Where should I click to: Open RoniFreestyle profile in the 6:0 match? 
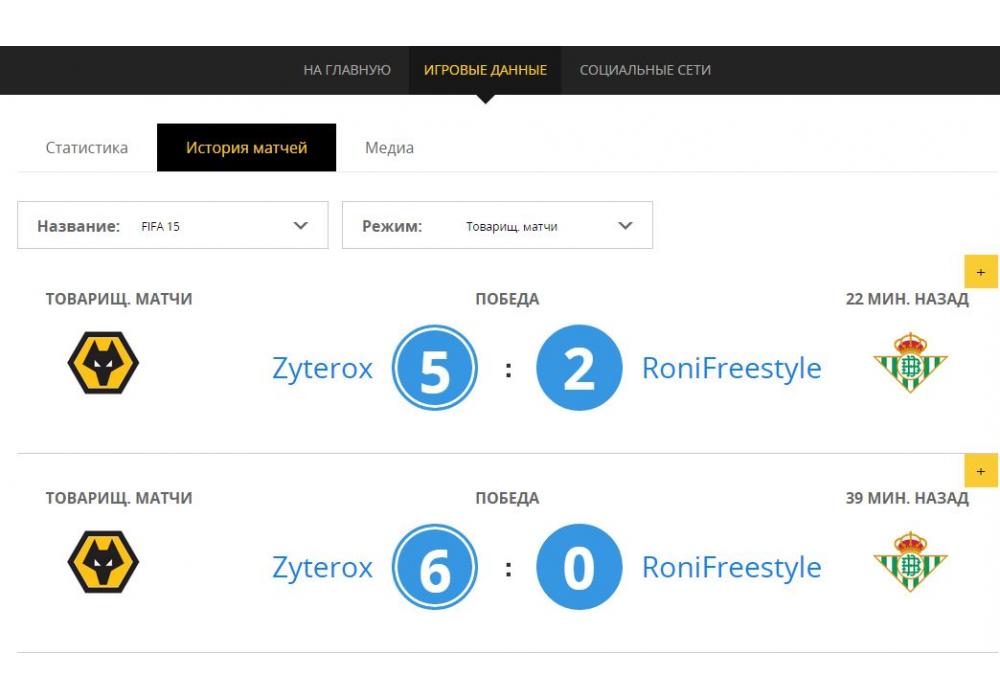[x=731, y=568]
